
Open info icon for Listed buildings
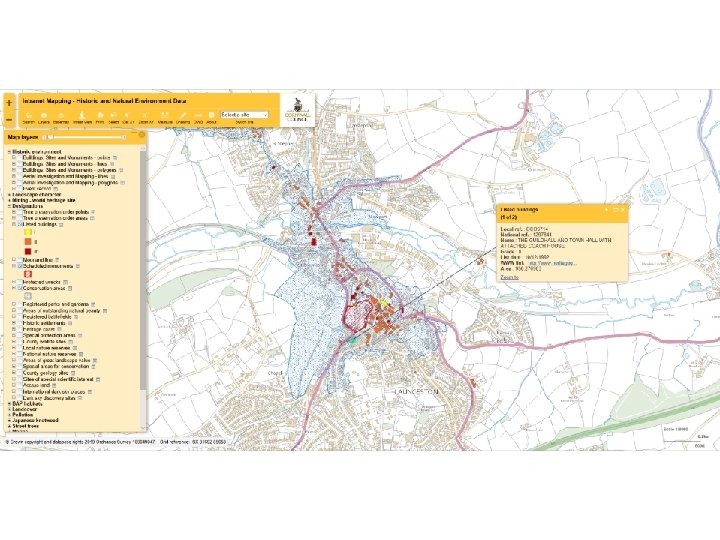pos(62,225)
